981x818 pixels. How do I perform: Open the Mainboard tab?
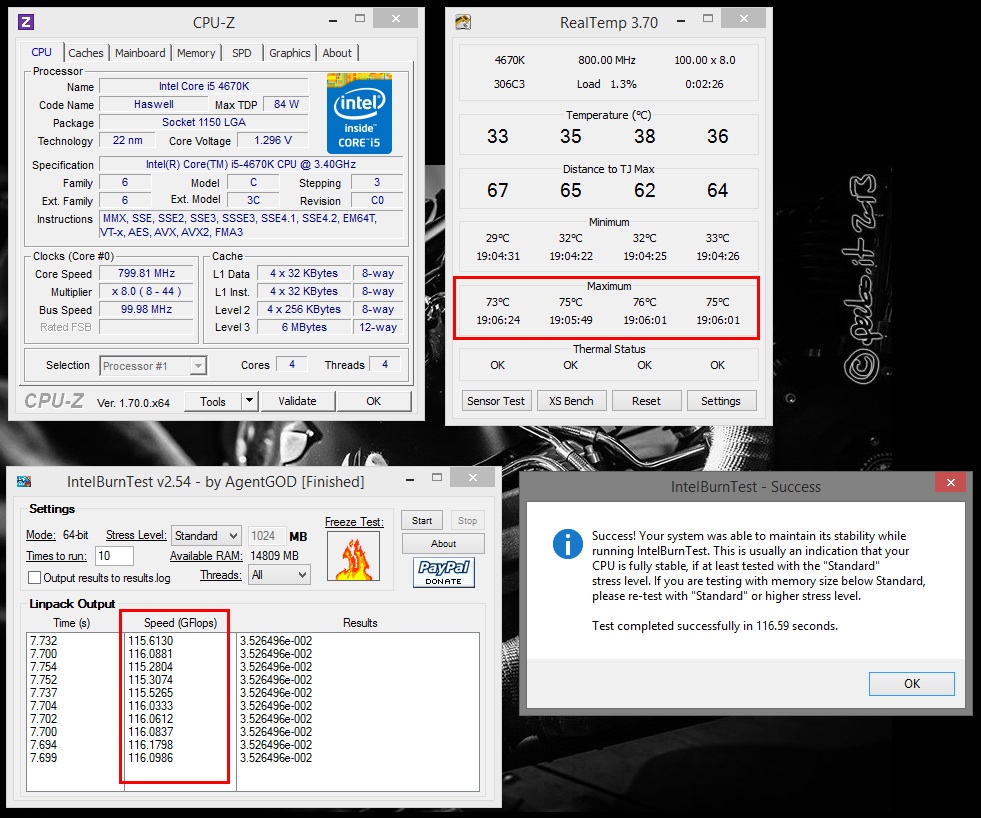point(140,53)
